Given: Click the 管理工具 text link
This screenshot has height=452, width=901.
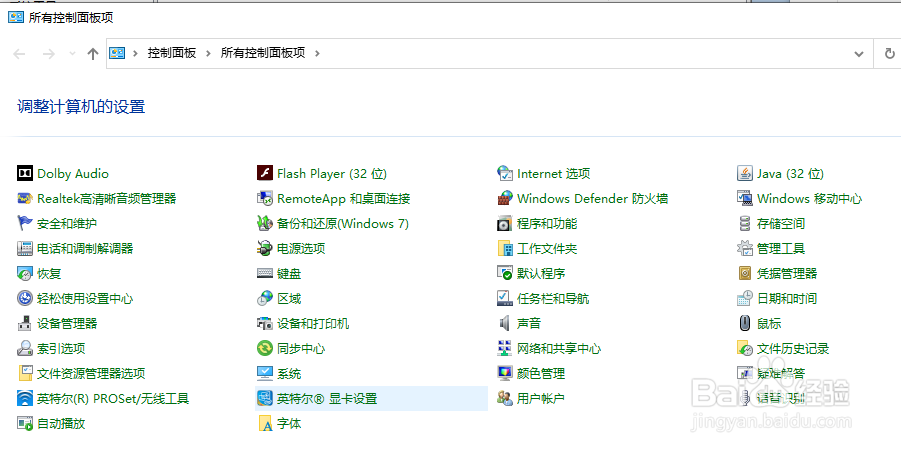Looking at the screenshot, I should tap(780, 249).
